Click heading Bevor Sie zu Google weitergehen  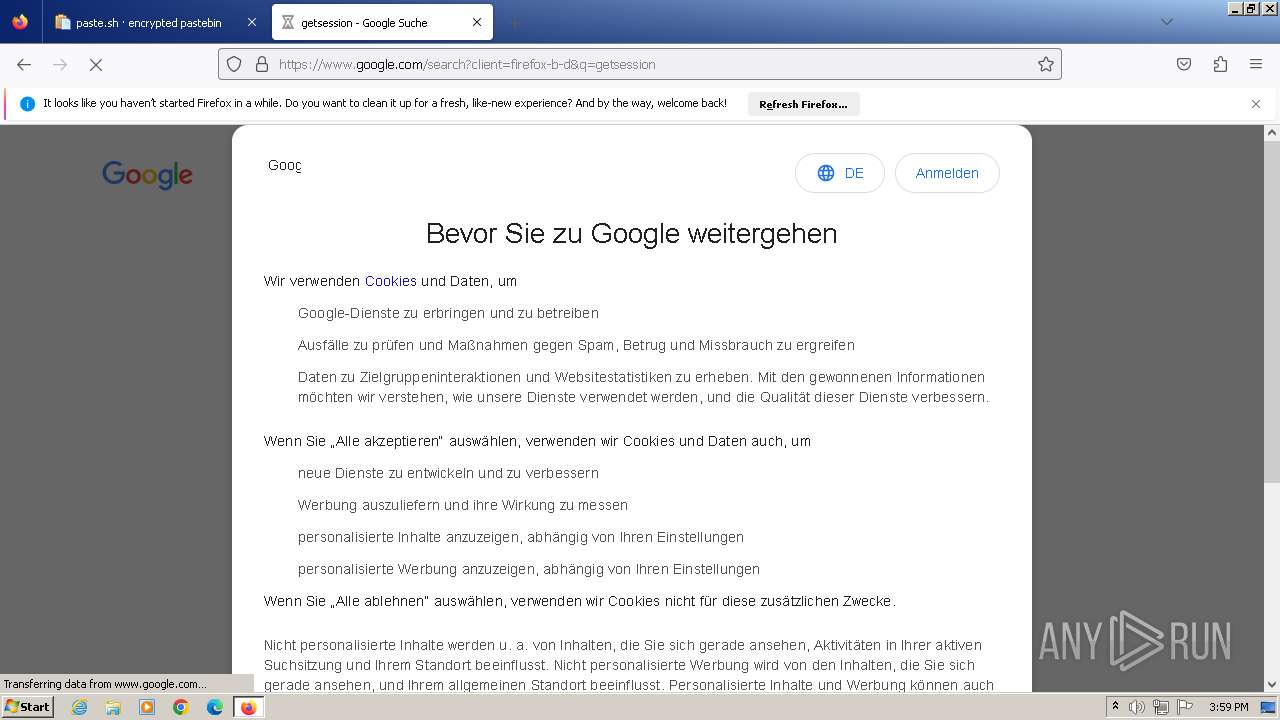click(x=631, y=233)
